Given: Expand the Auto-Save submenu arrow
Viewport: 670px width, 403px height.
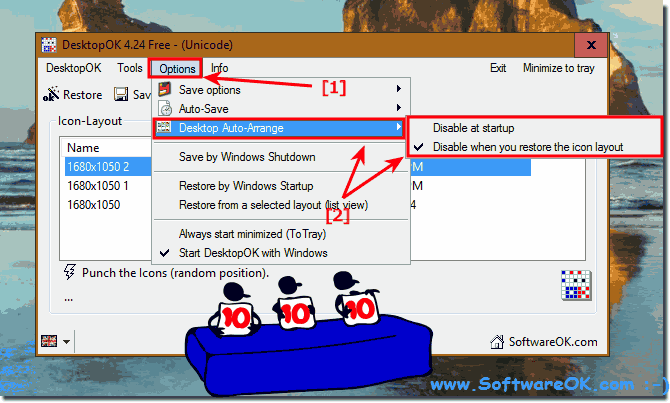Looking at the screenshot, I should click(x=398, y=108).
